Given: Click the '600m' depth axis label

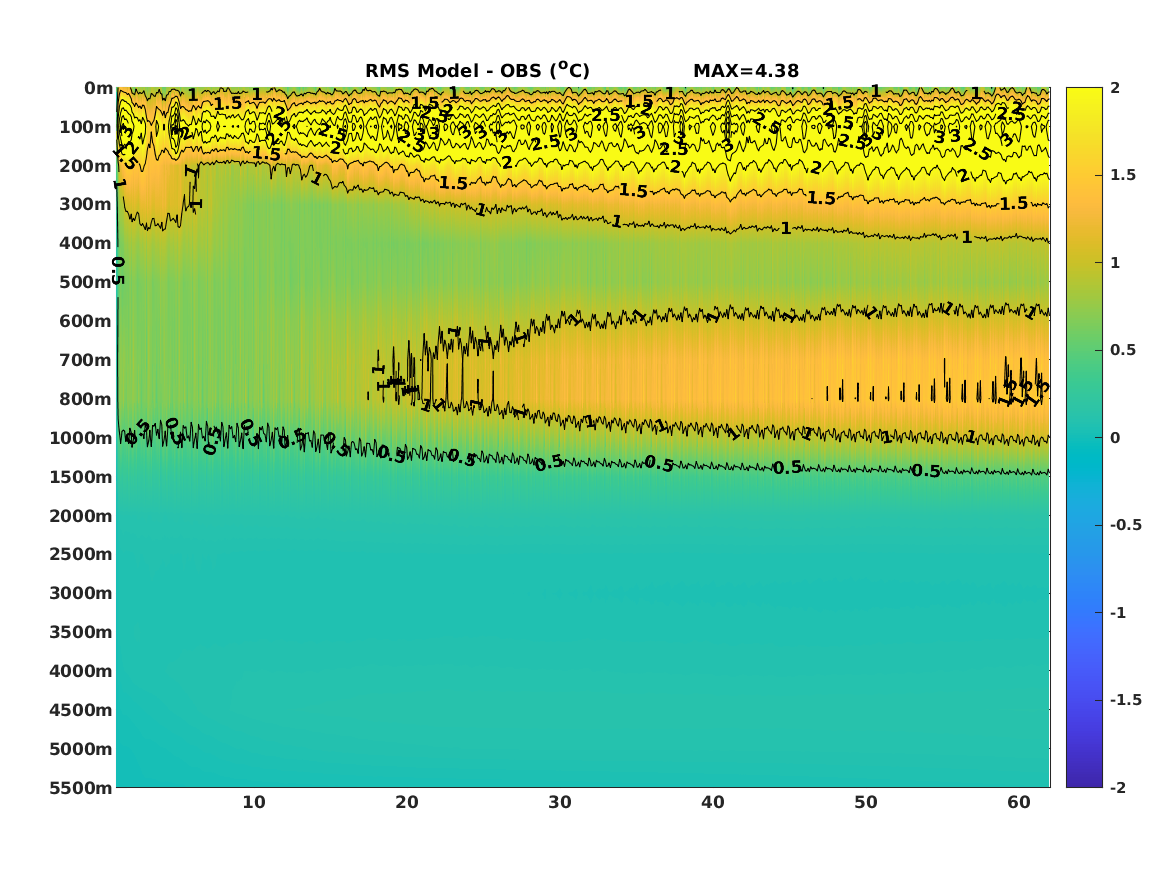Looking at the screenshot, I should (86, 321).
